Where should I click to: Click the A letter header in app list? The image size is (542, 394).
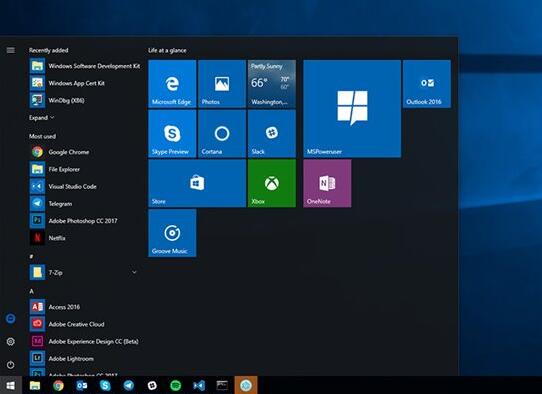pos(31,291)
